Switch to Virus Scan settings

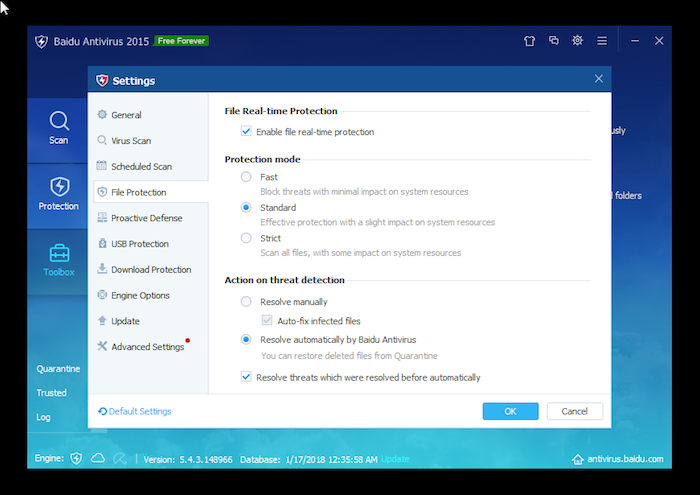(x=131, y=141)
